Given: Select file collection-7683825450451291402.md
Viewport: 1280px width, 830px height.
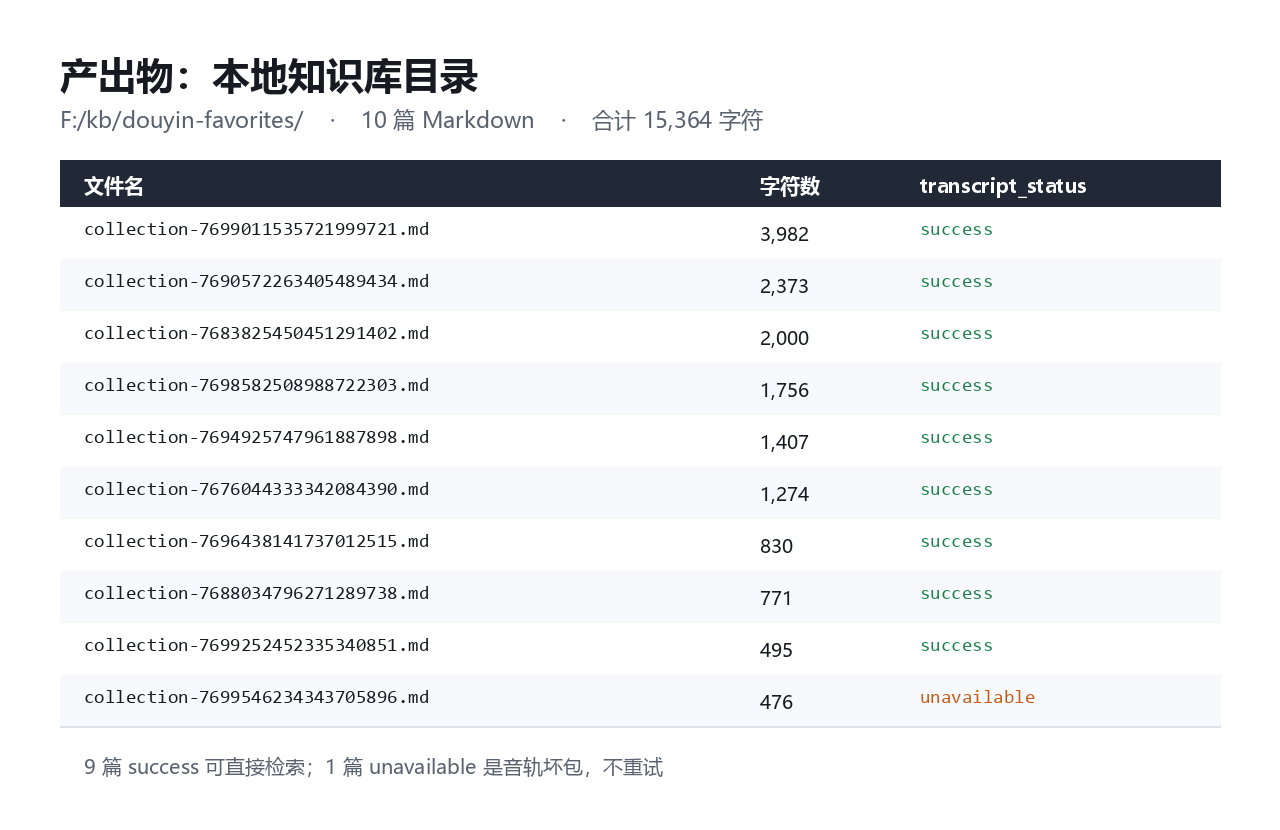Looking at the screenshot, I should 257,333.
